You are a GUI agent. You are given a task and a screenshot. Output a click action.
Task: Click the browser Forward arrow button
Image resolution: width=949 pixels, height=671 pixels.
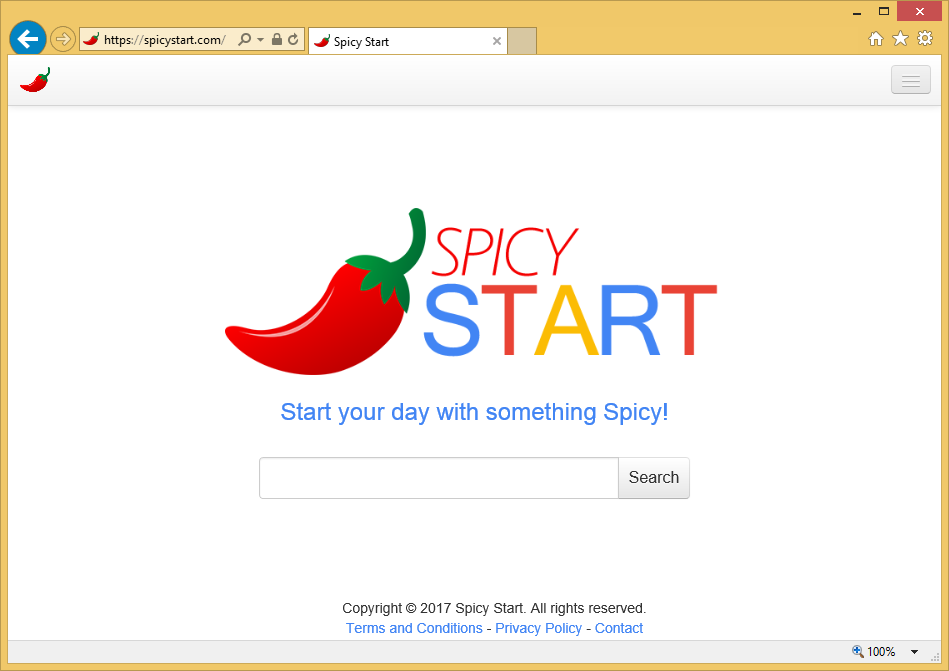point(62,40)
